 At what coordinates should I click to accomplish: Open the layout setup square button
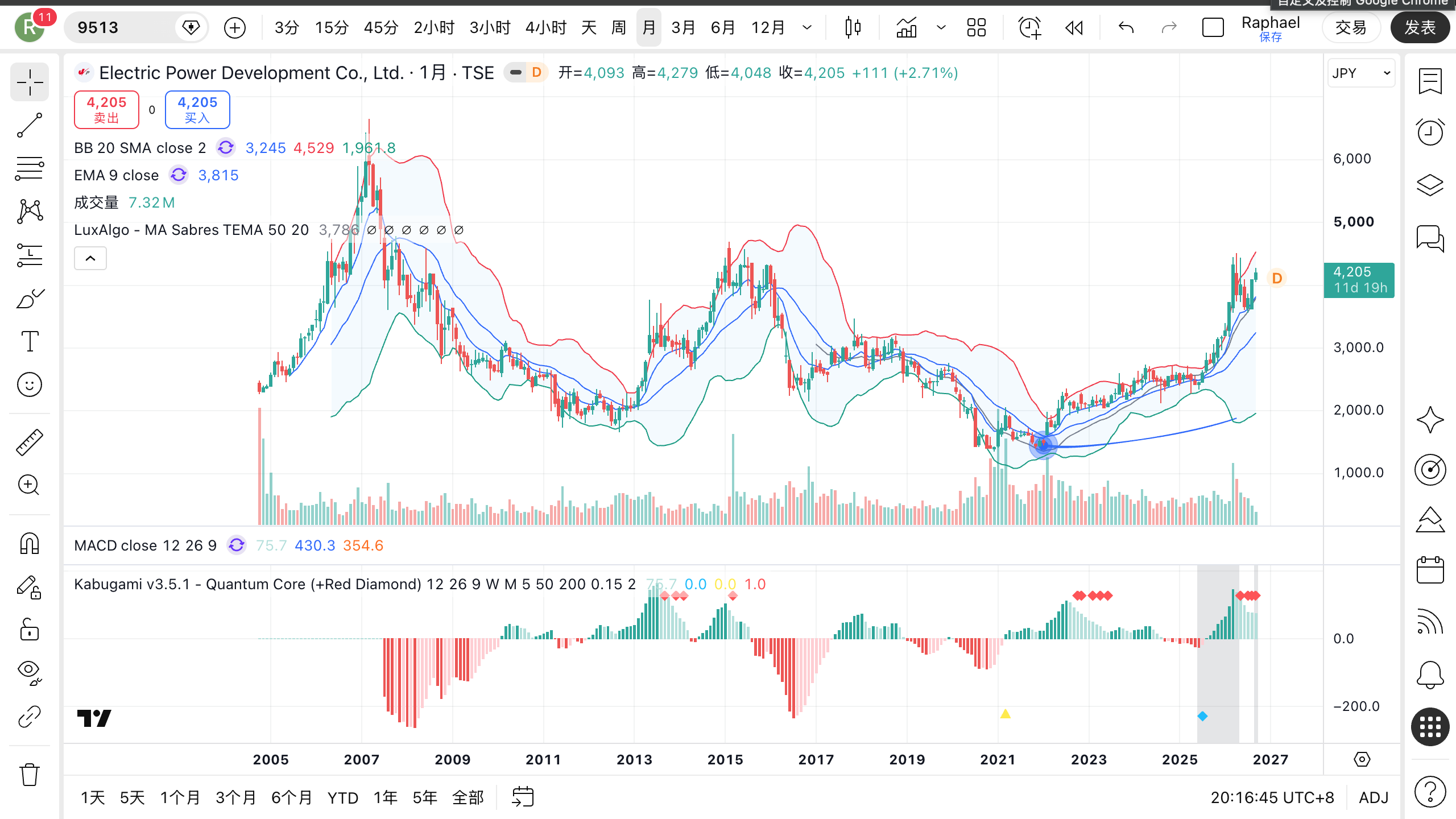click(1213, 27)
